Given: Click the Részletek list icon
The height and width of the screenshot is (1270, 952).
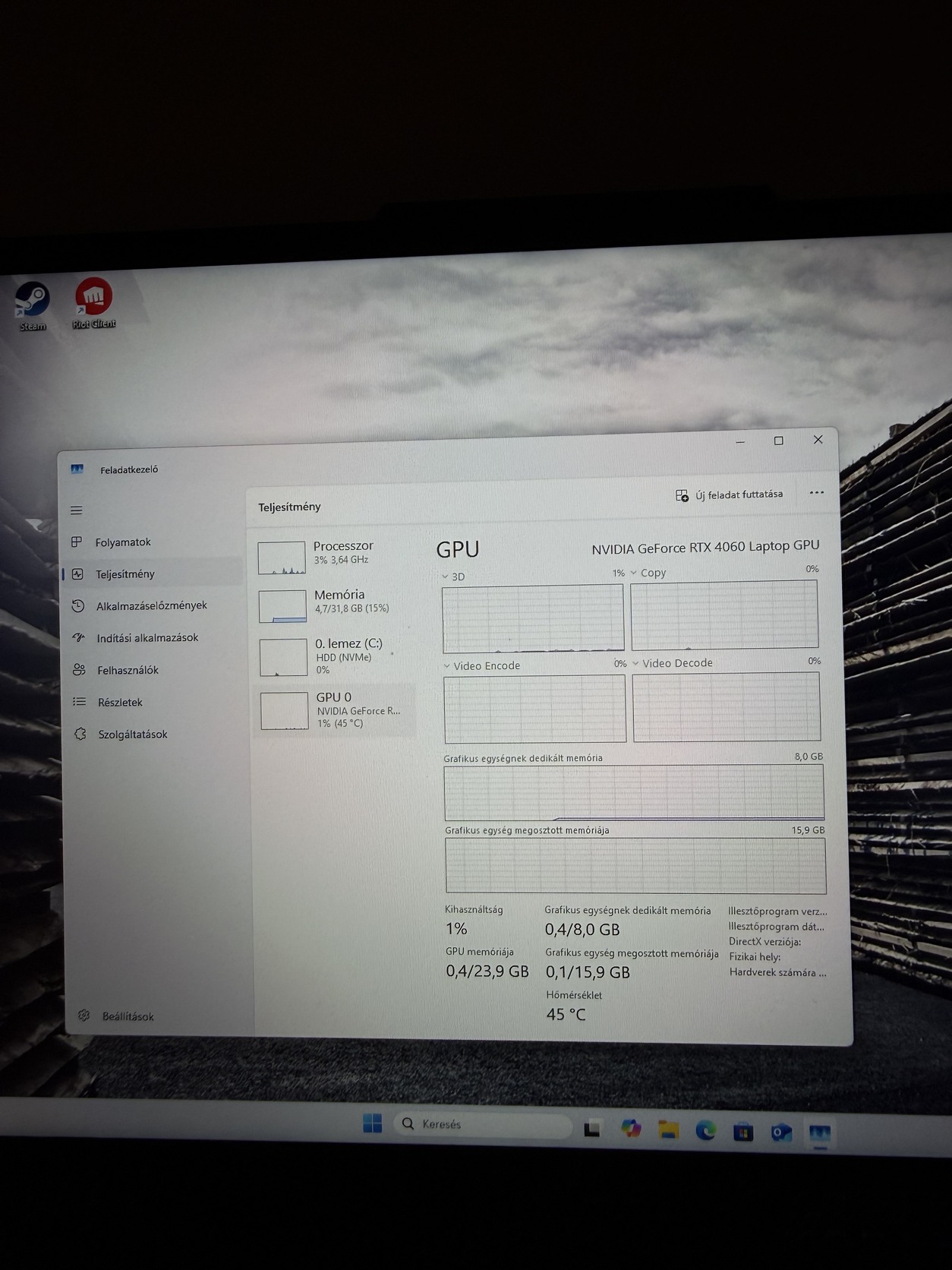Looking at the screenshot, I should [x=79, y=702].
